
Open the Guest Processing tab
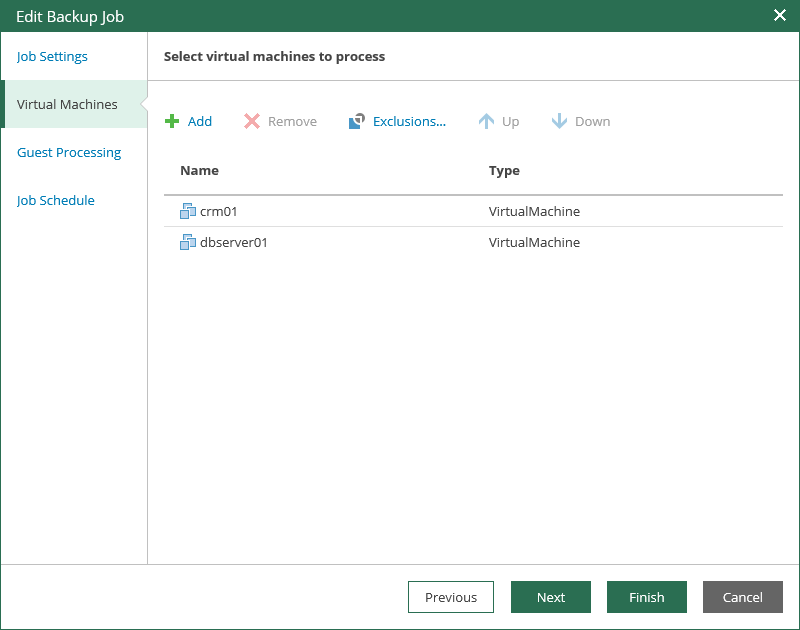[69, 152]
